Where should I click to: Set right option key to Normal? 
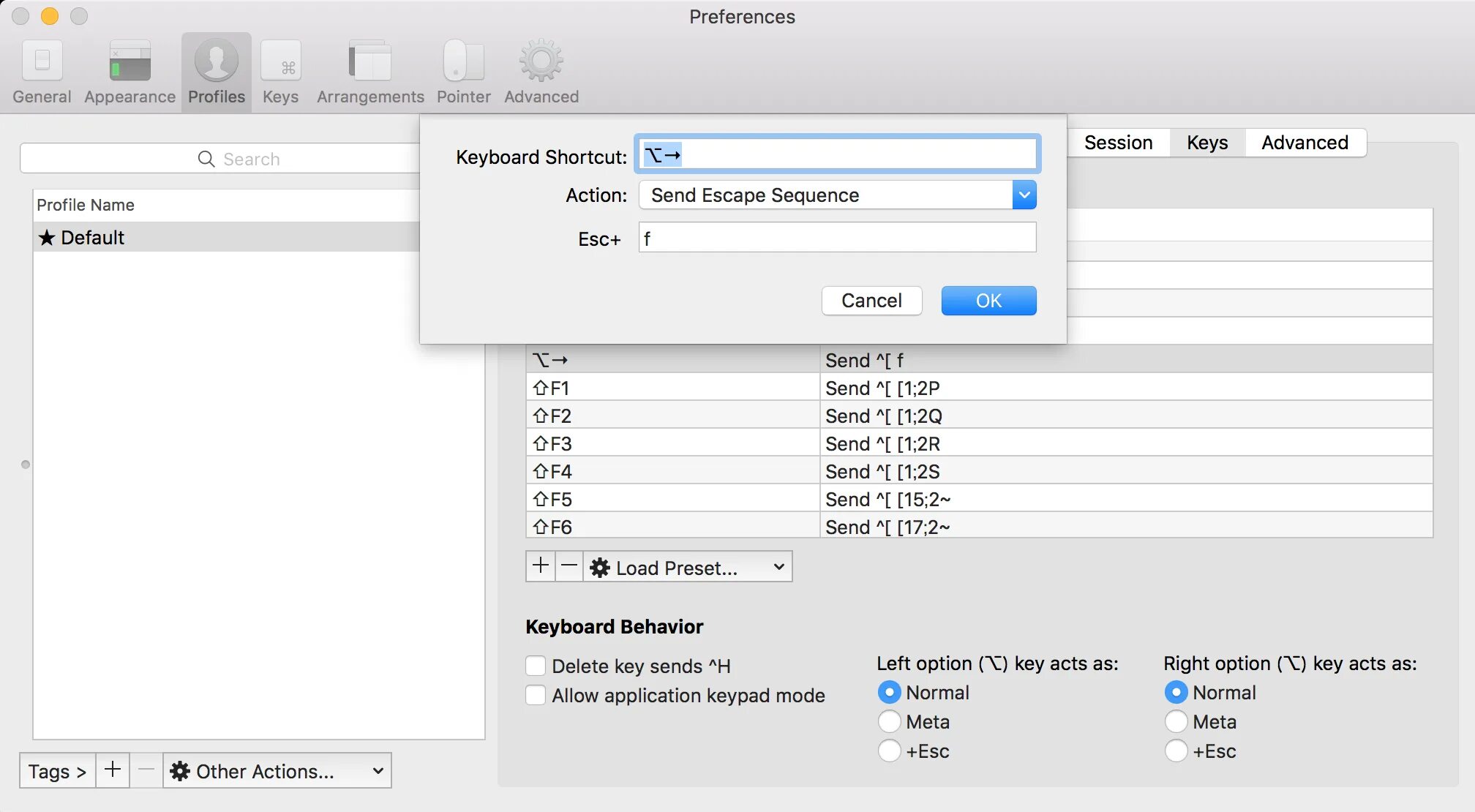(1176, 692)
